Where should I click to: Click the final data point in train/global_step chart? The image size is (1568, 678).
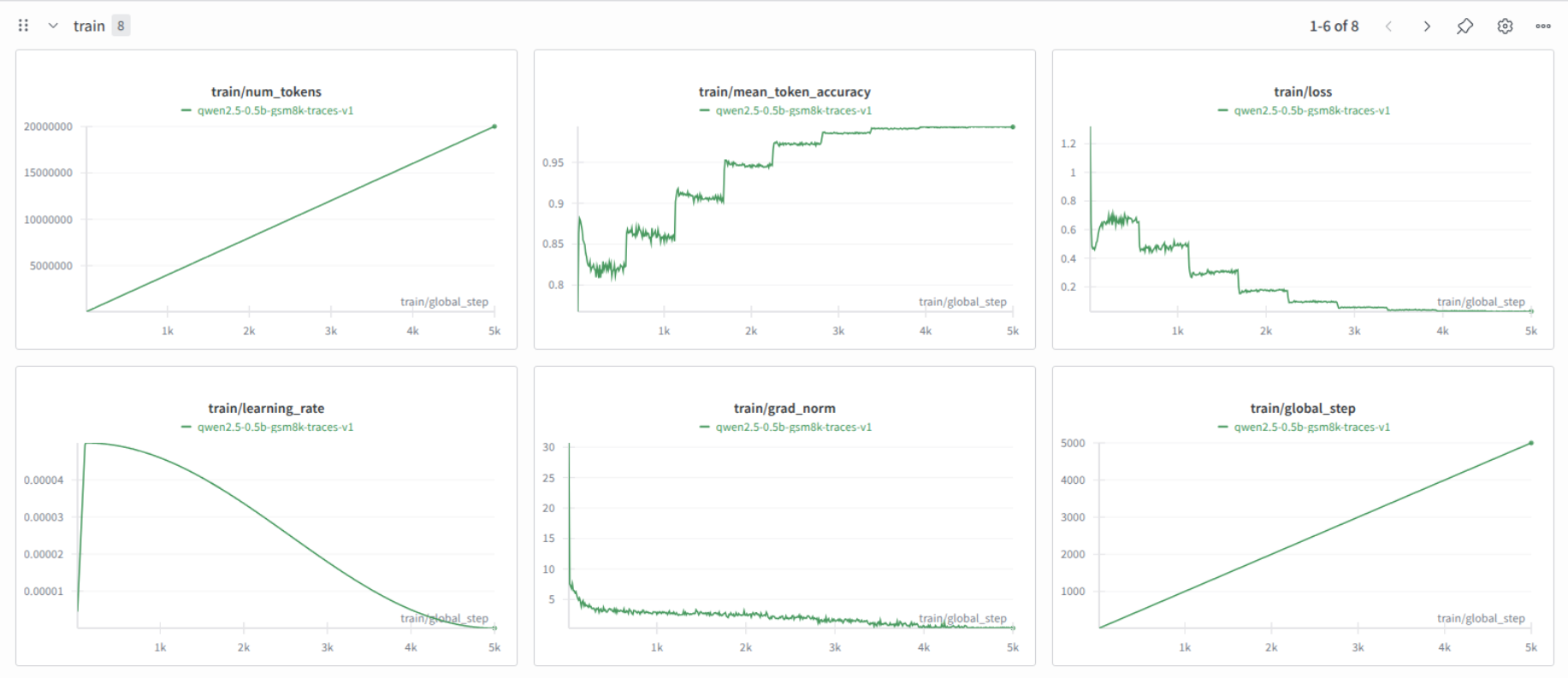1531,443
